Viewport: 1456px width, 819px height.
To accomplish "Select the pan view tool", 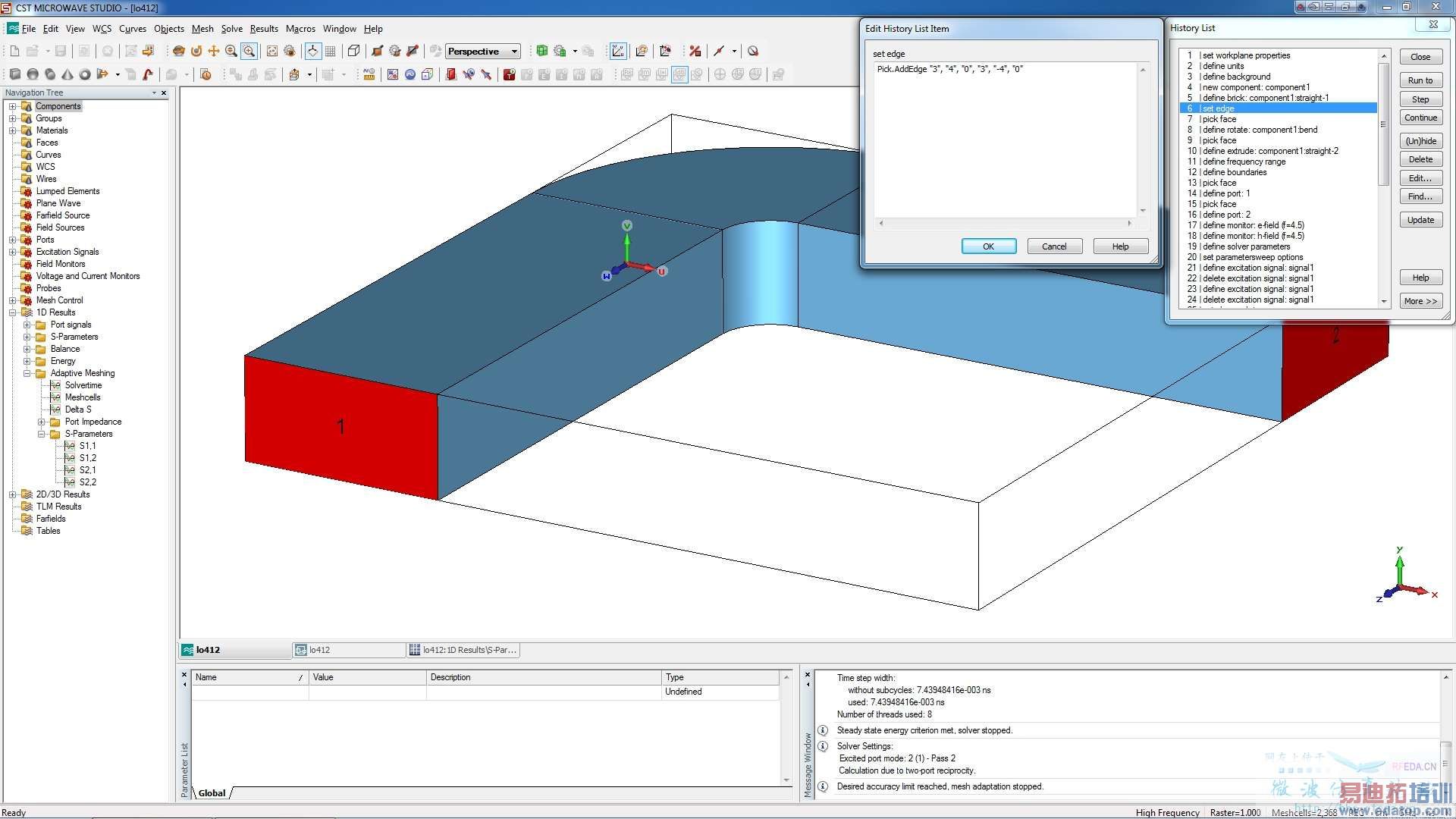I will click(214, 51).
